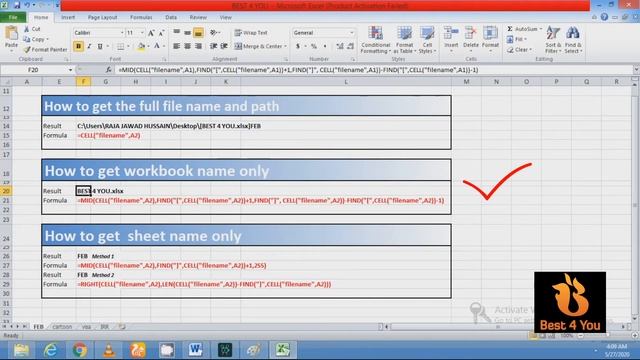Apply the font color A icon
This screenshot has height=360, width=640.
pyautogui.click(x=157, y=46)
